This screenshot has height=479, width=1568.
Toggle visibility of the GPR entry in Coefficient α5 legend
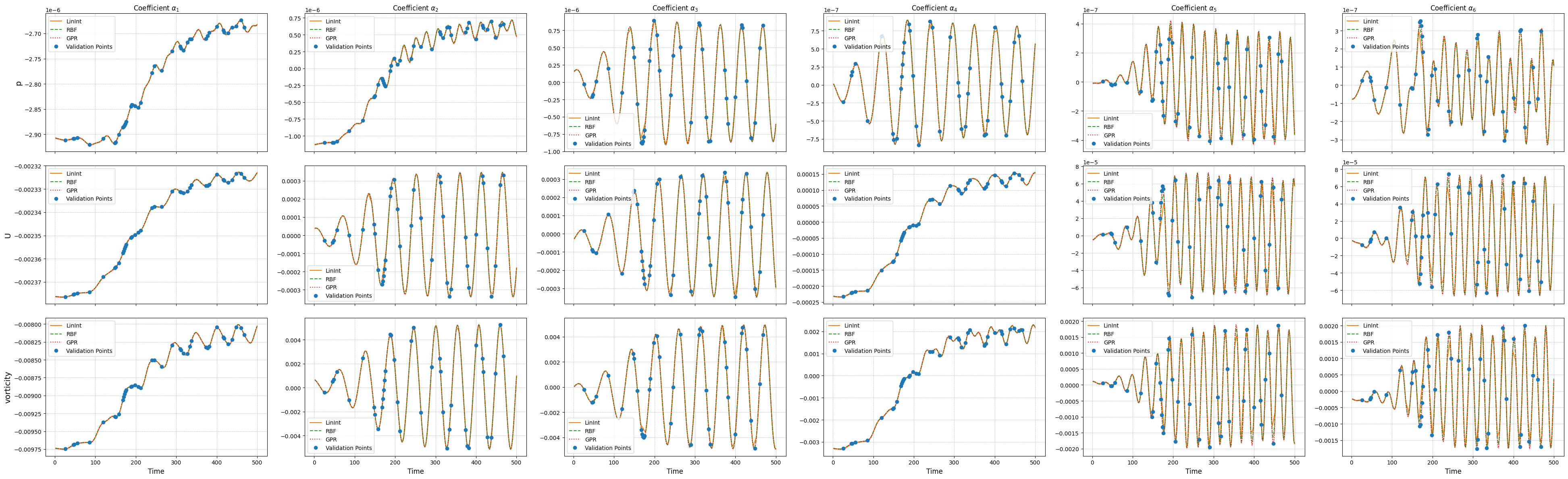coord(1094,136)
